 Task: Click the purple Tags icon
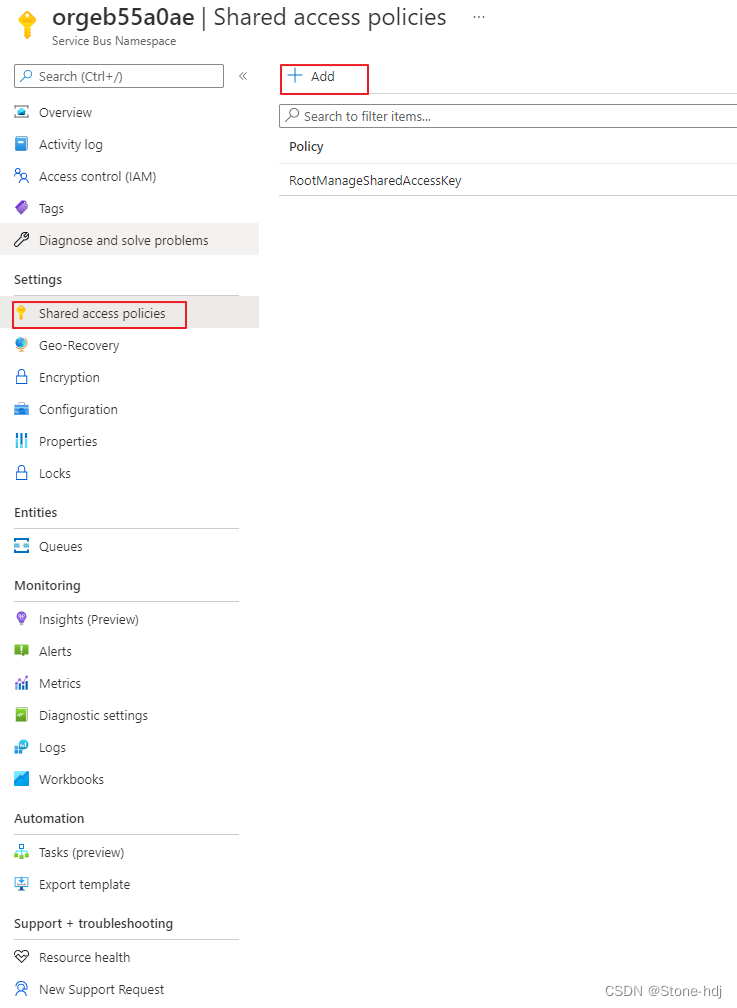(x=21, y=208)
